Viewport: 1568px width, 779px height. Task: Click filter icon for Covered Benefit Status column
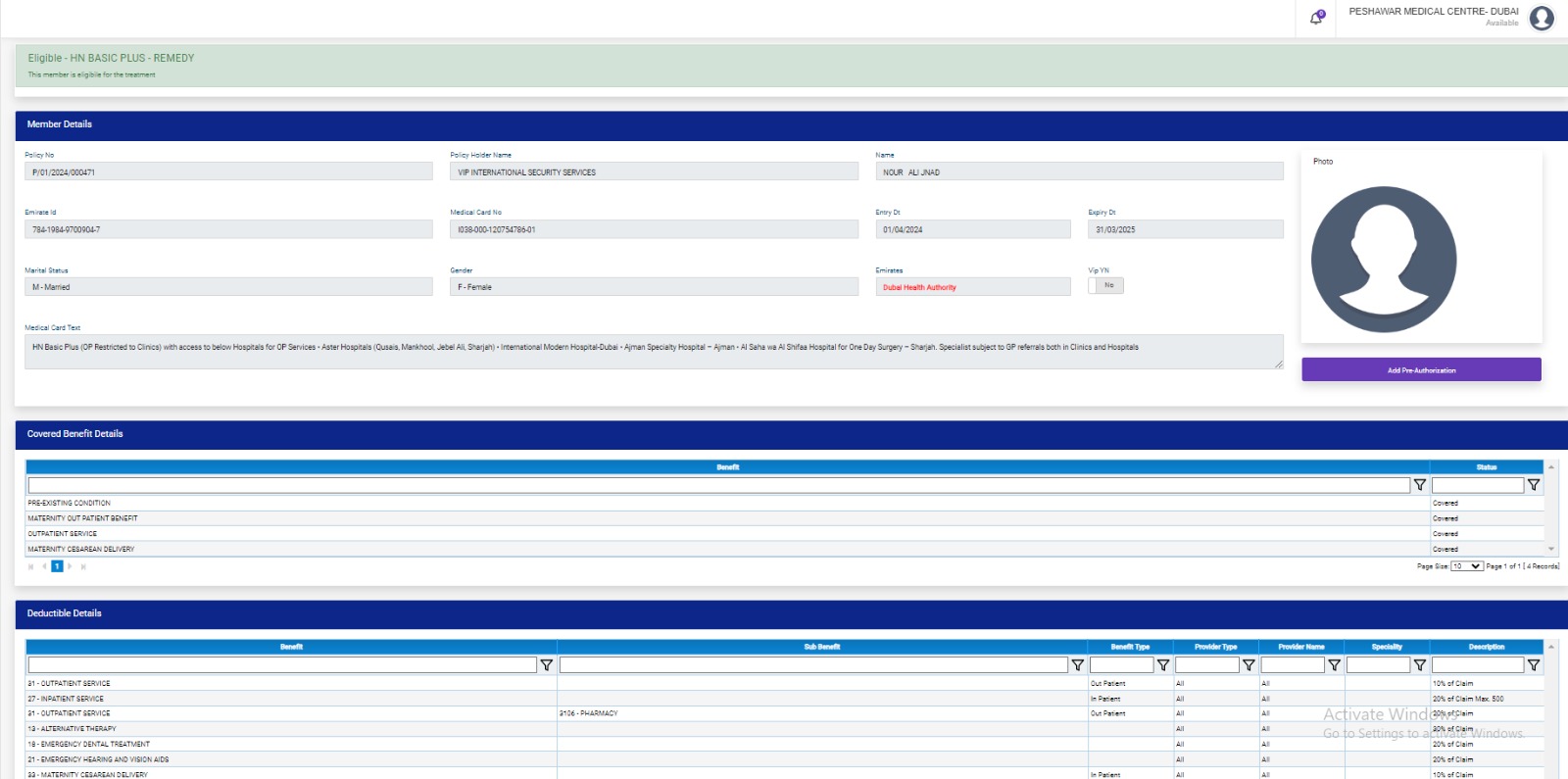[x=1534, y=485]
